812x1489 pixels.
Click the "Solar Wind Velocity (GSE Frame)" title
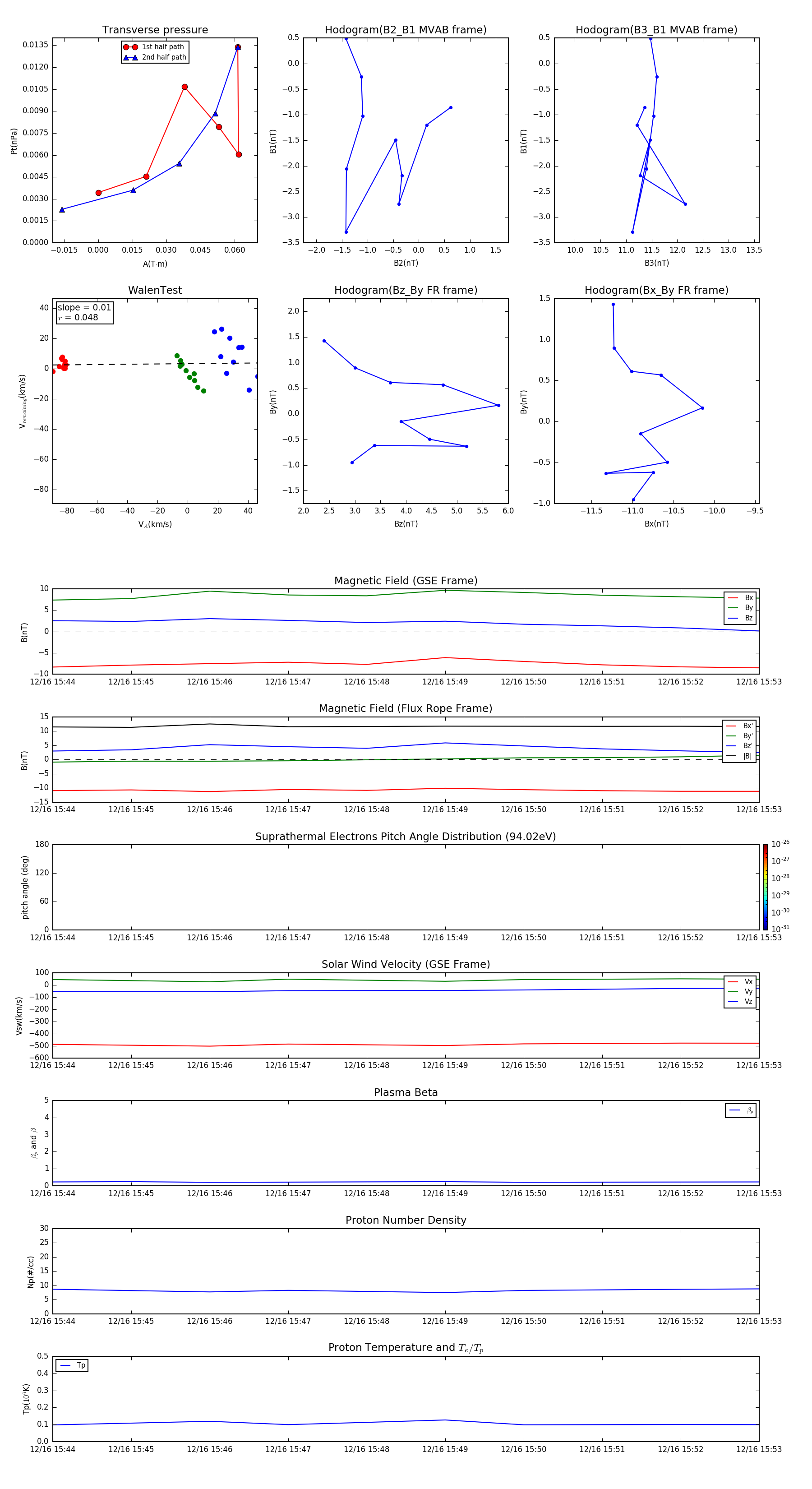click(x=406, y=965)
